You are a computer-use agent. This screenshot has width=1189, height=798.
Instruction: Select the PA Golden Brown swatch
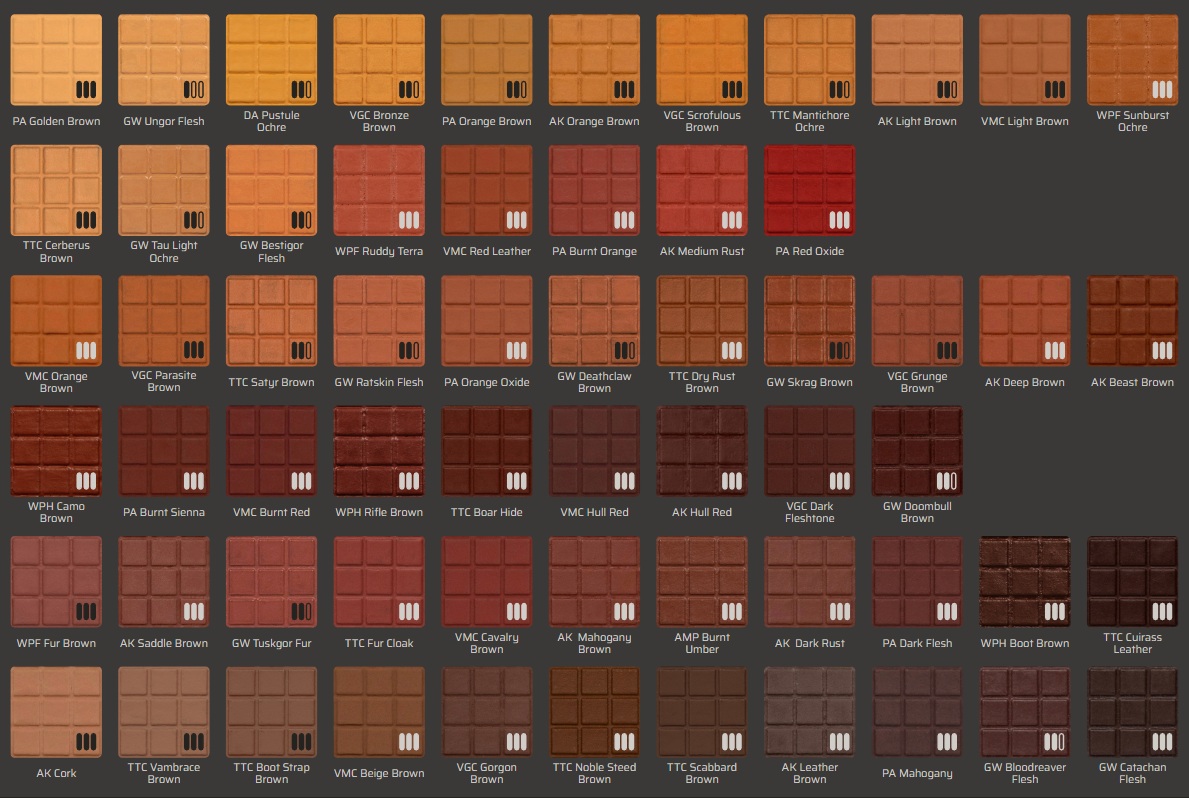click(56, 59)
